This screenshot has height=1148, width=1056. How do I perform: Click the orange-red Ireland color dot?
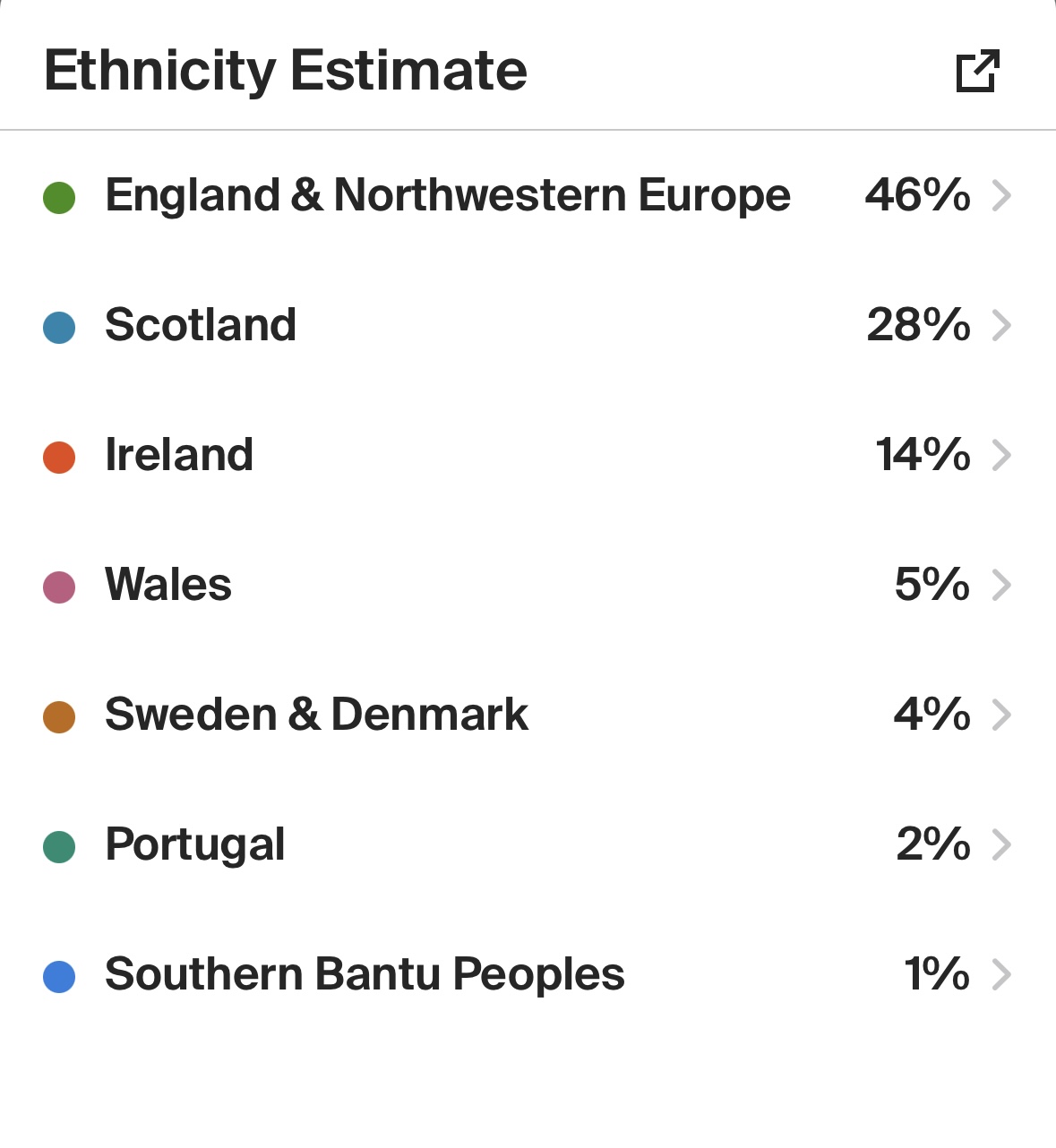pos(59,458)
